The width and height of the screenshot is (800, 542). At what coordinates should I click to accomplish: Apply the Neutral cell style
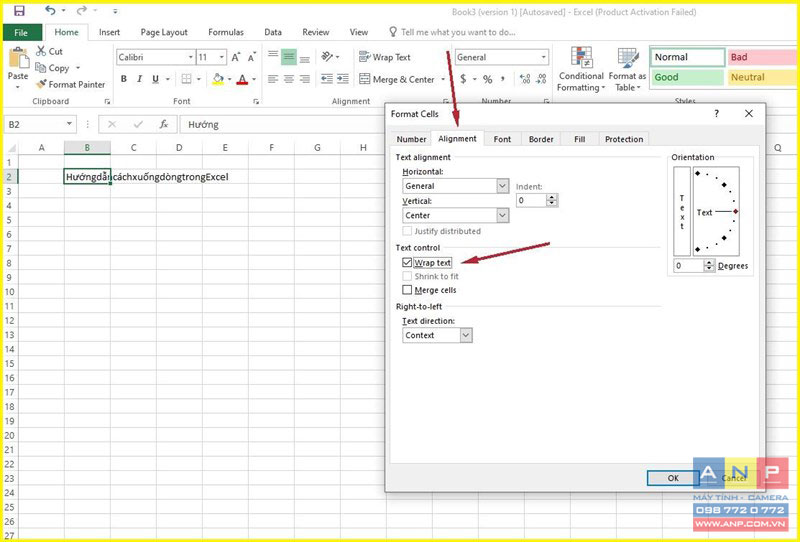click(762, 77)
